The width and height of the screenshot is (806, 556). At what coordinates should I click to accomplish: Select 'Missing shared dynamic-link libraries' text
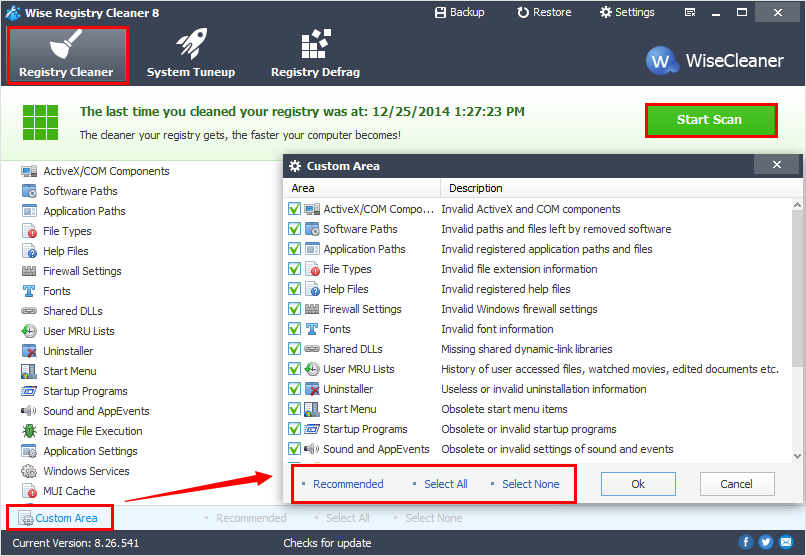[x=527, y=349]
